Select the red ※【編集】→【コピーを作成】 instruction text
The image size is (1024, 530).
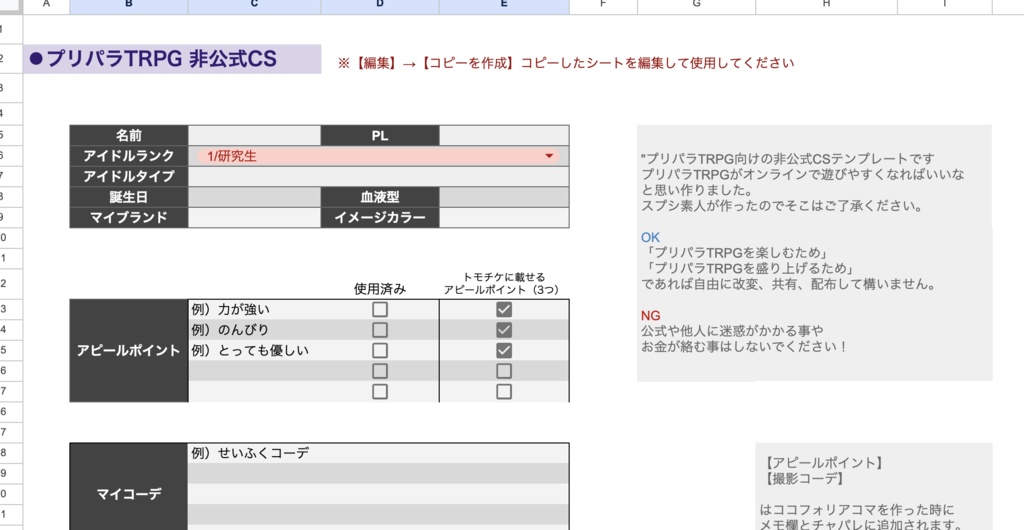tap(566, 63)
